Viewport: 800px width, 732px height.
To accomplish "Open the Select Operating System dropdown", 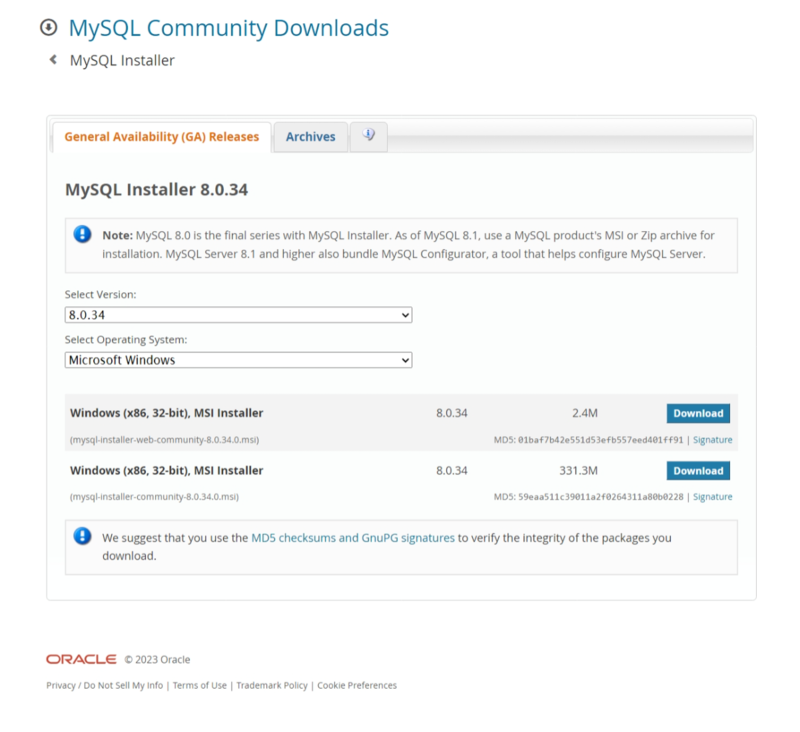I will (238, 360).
